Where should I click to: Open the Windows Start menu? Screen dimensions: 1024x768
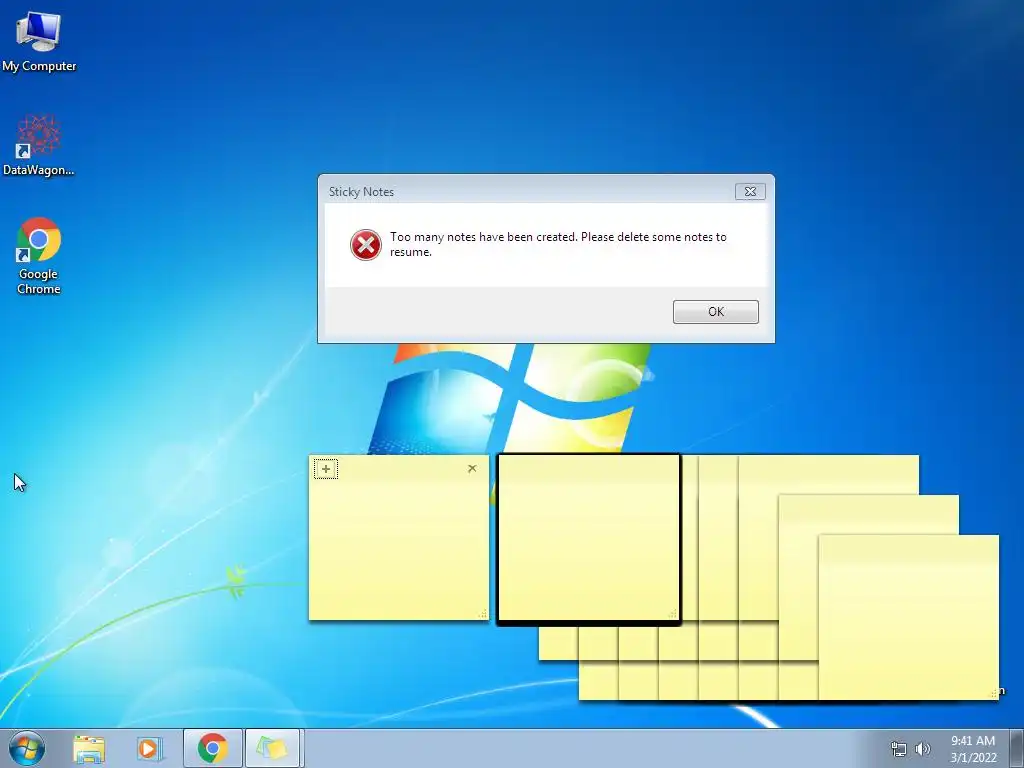[27, 748]
